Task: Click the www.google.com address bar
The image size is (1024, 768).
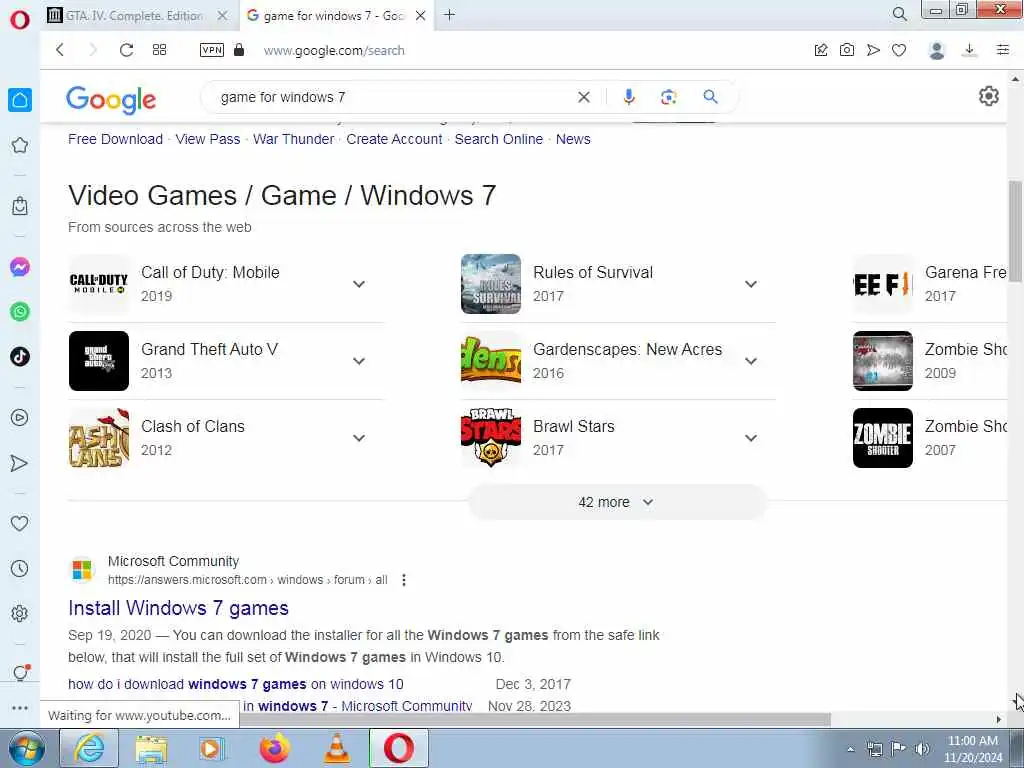Action: pyautogui.click(x=334, y=50)
